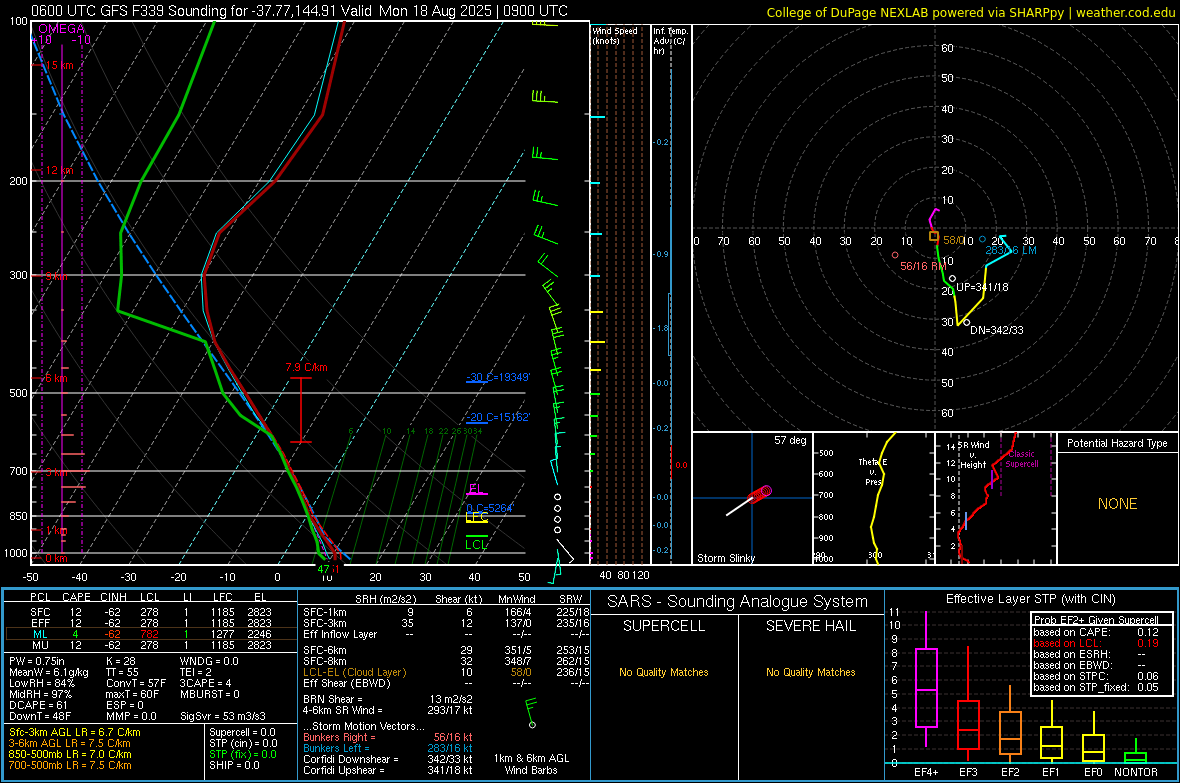This screenshot has width=1180, height=783.
Task: Click the Classic Supercell annotation
Action: [1022, 459]
